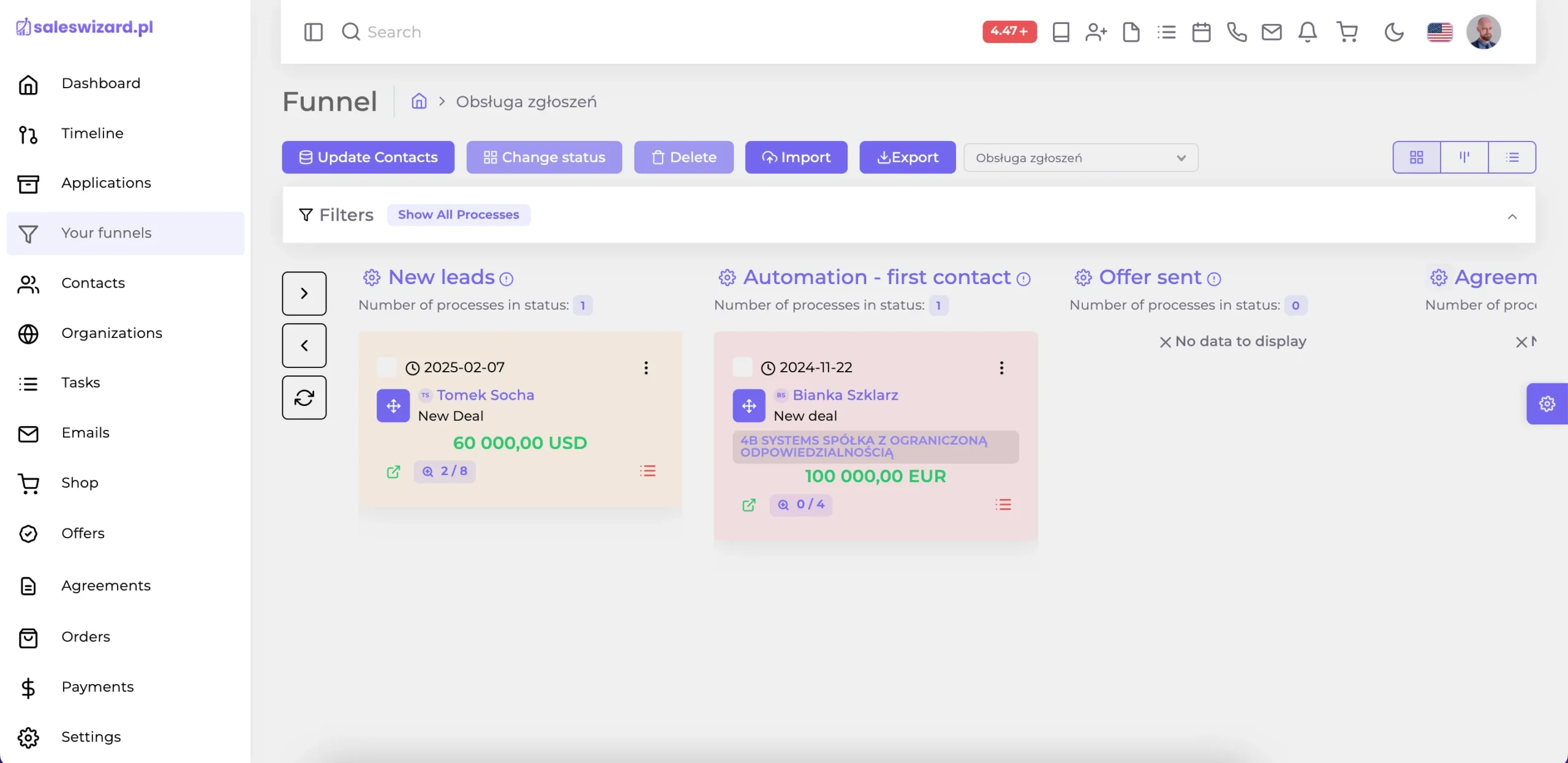Image resolution: width=1568 pixels, height=763 pixels.
Task: Click the move handle on Tomek Socha card
Action: click(393, 405)
